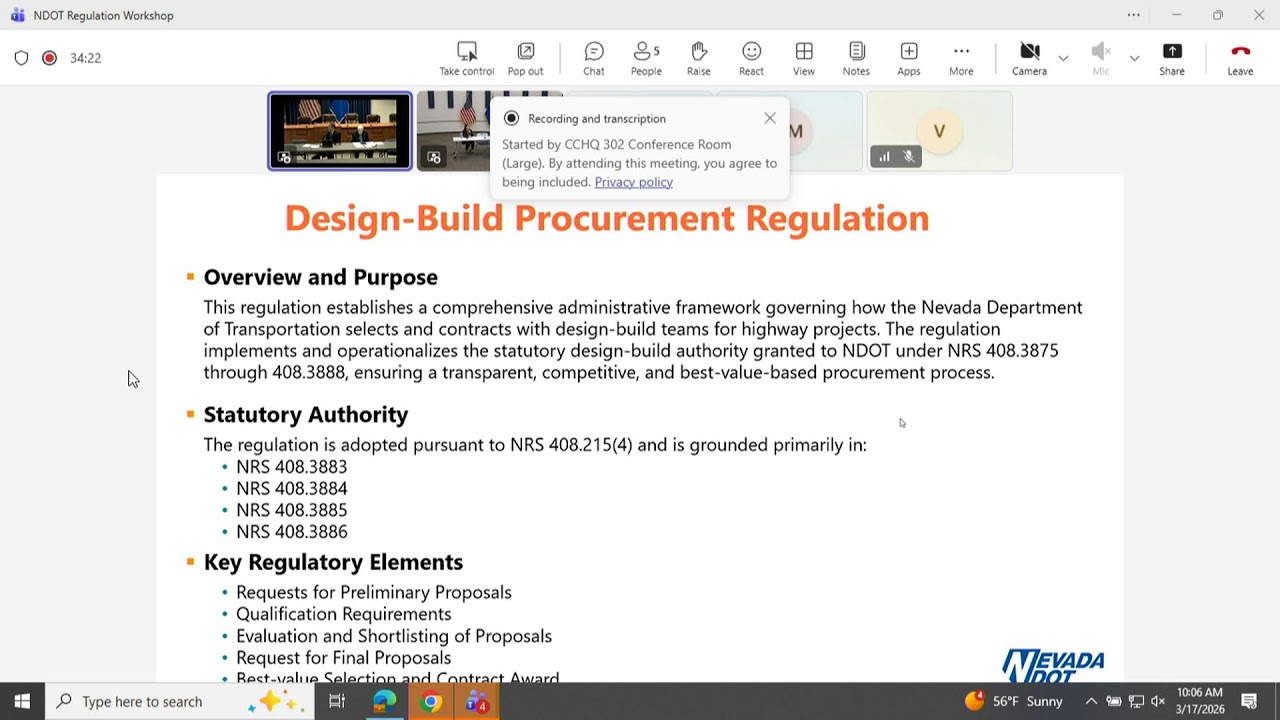Select the second video feed thumbnail

point(453,131)
